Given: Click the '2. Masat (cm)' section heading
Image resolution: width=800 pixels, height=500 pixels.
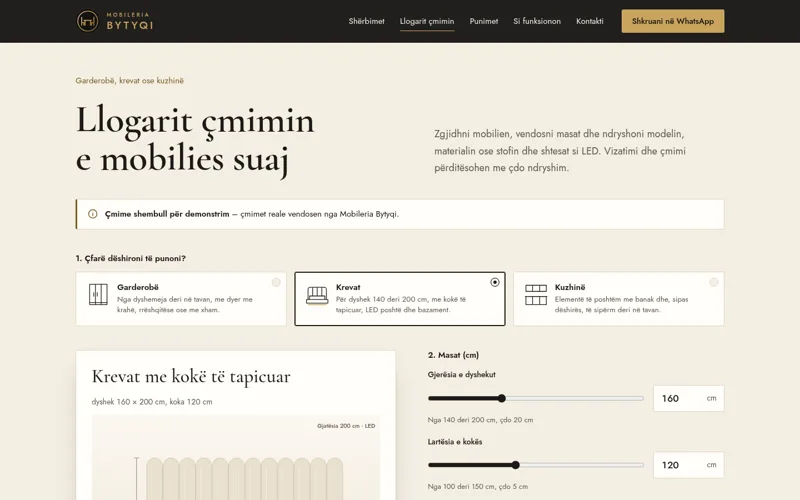Looking at the screenshot, I should (453, 355).
